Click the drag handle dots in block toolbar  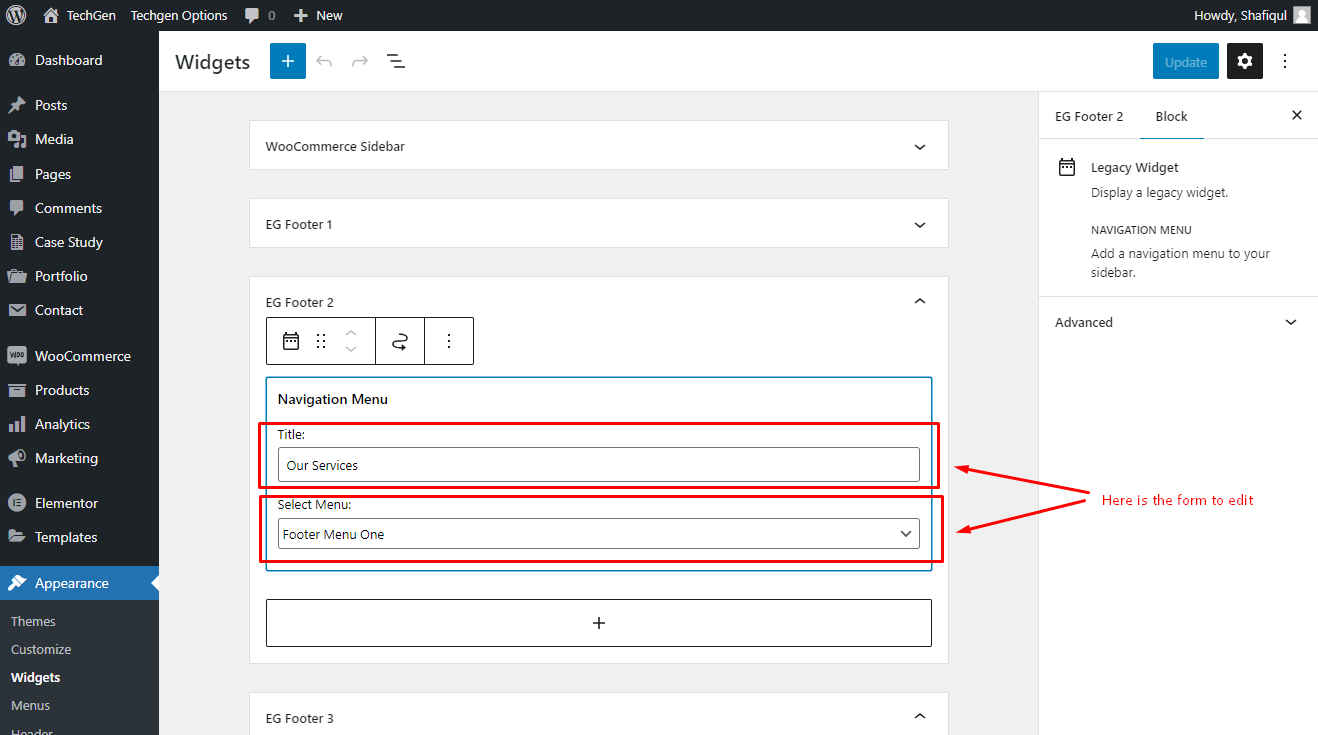pos(321,341)
